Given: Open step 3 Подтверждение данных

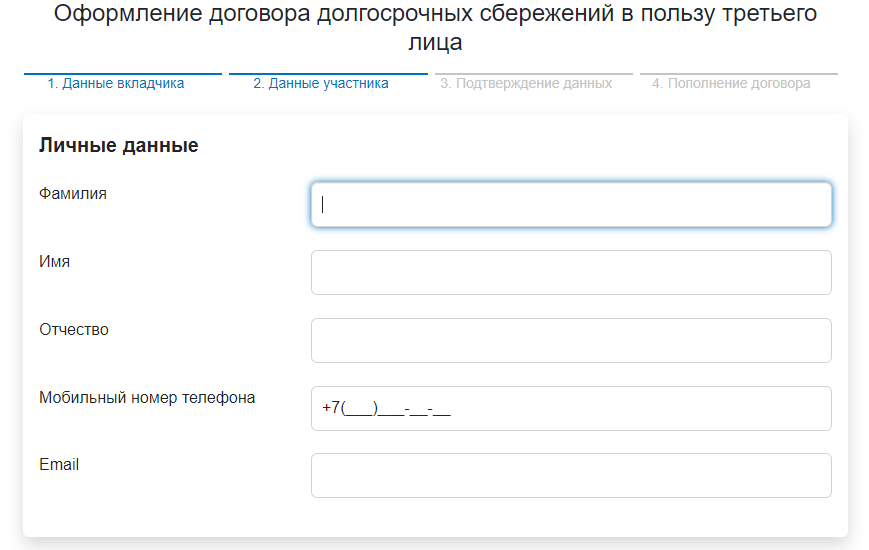Looking at the screenshot, I should coord(526,83).
